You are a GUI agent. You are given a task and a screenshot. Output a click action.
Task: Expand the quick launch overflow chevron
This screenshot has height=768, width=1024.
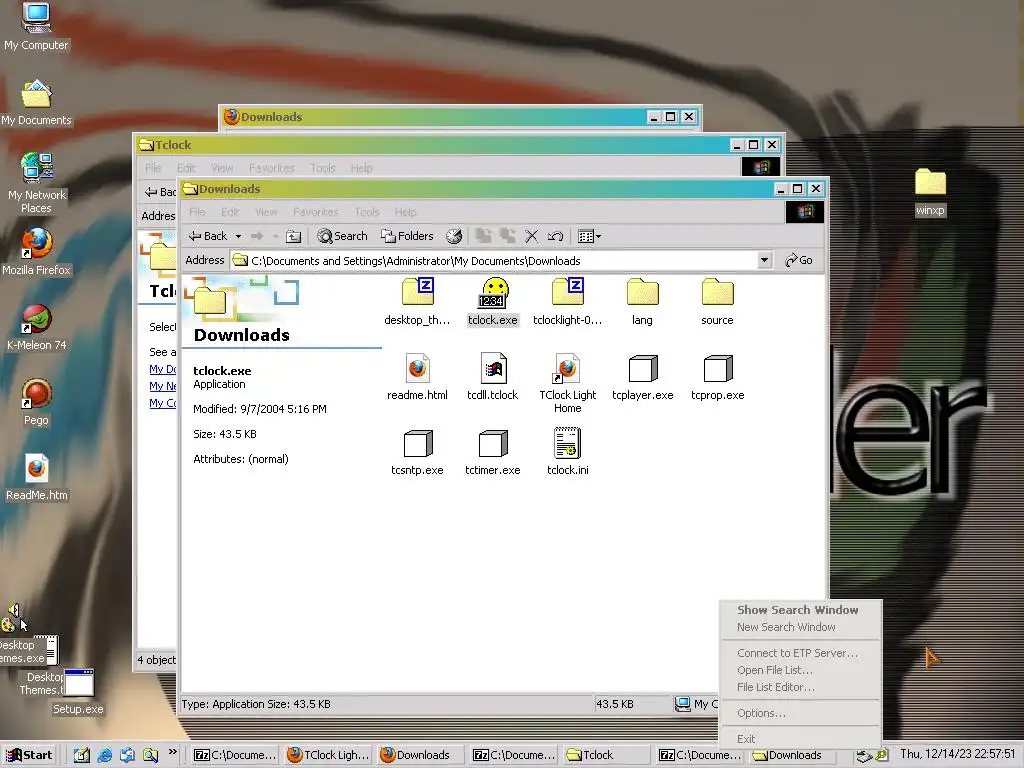click(172, 752)
